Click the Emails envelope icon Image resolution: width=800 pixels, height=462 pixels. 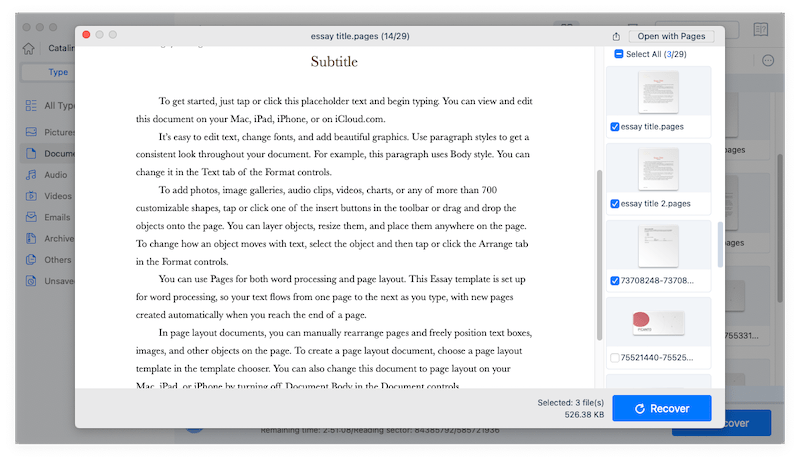point(31,217)
